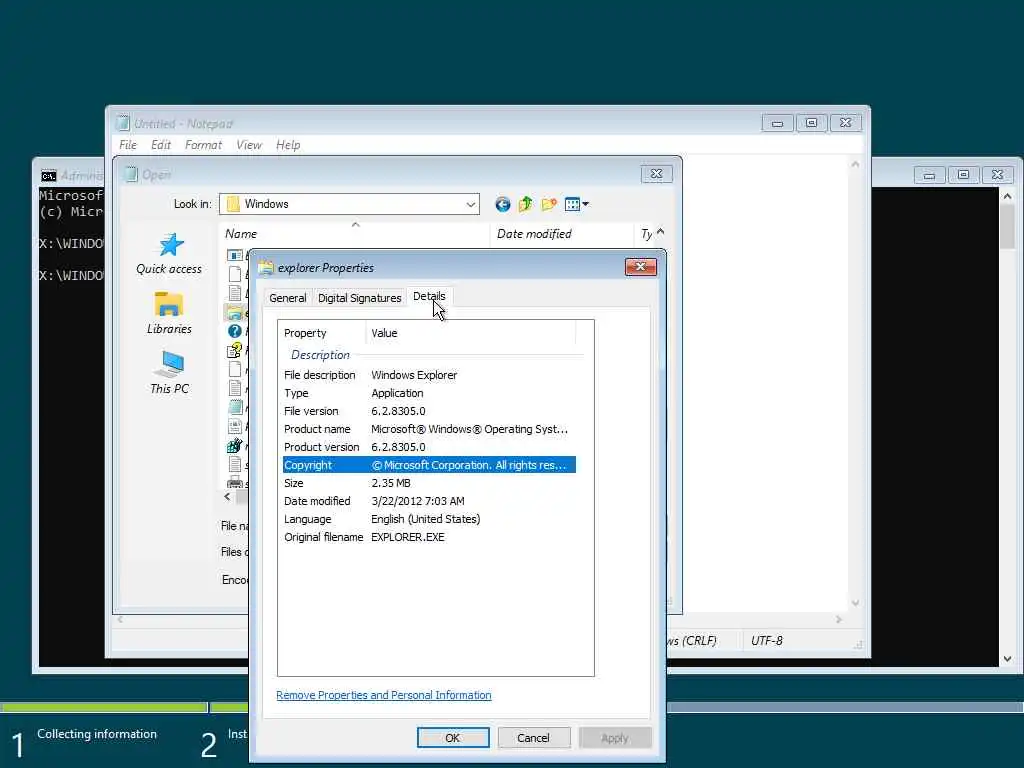Screen dimensions: 1024x768
Task: Maximize the Command Prompt window
Action: (963, 174)
